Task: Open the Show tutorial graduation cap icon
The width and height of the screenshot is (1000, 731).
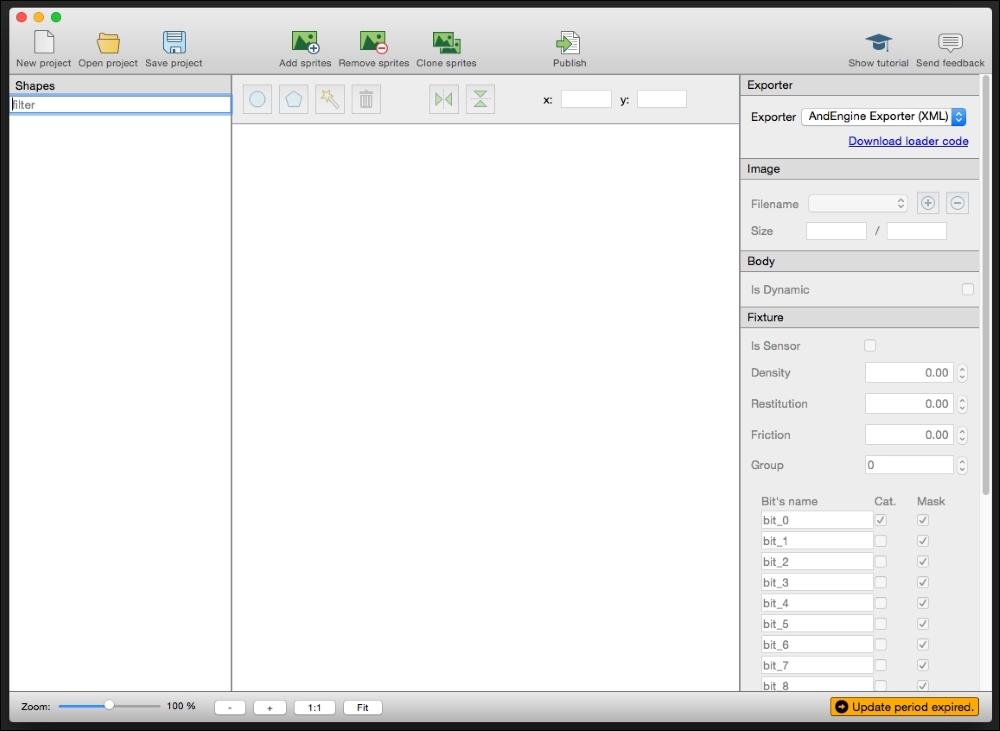Action: coord(878,43)
